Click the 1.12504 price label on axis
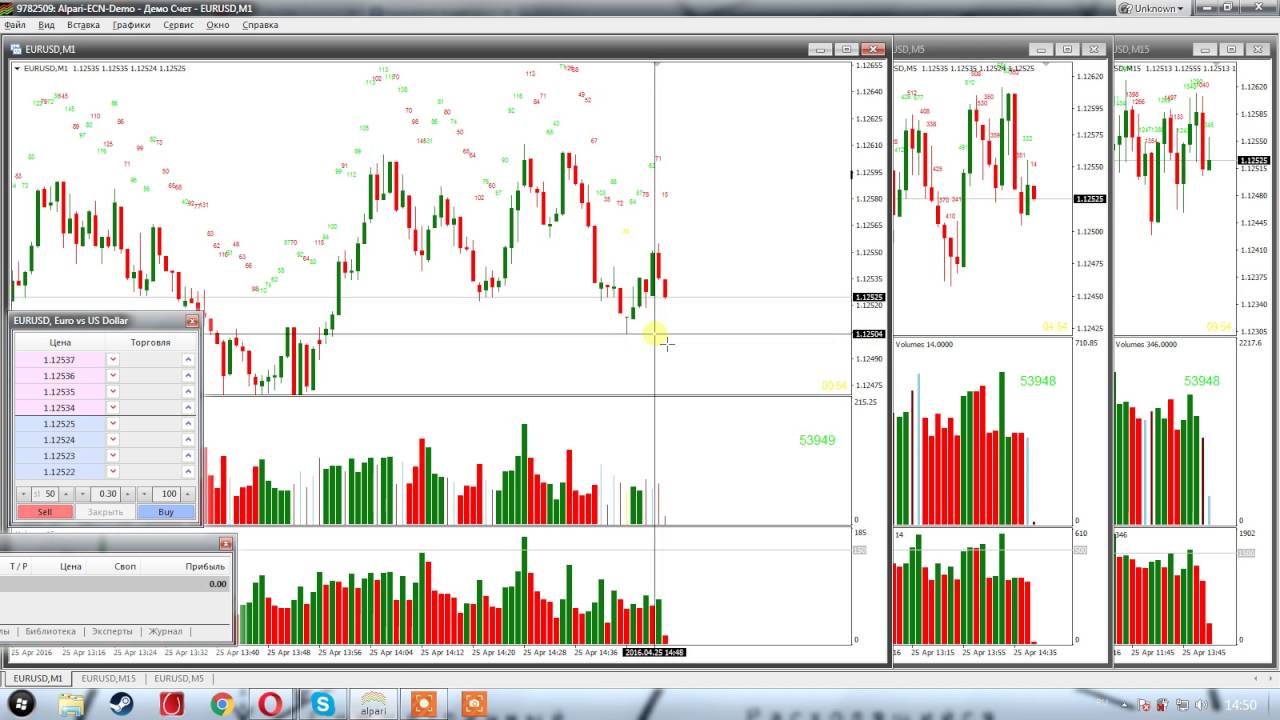Viewport: 1280px width, 720px height. [869, 334]
